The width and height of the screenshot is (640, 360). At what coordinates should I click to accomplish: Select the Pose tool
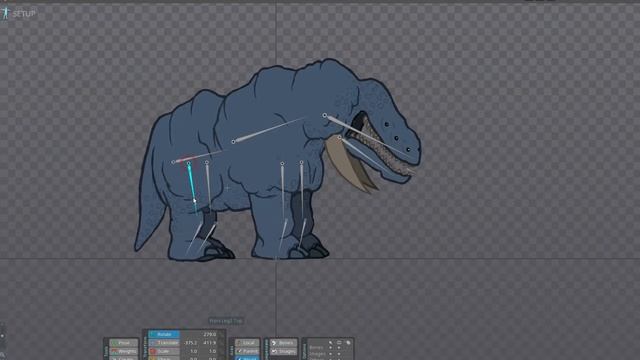[x=124, y=343]
